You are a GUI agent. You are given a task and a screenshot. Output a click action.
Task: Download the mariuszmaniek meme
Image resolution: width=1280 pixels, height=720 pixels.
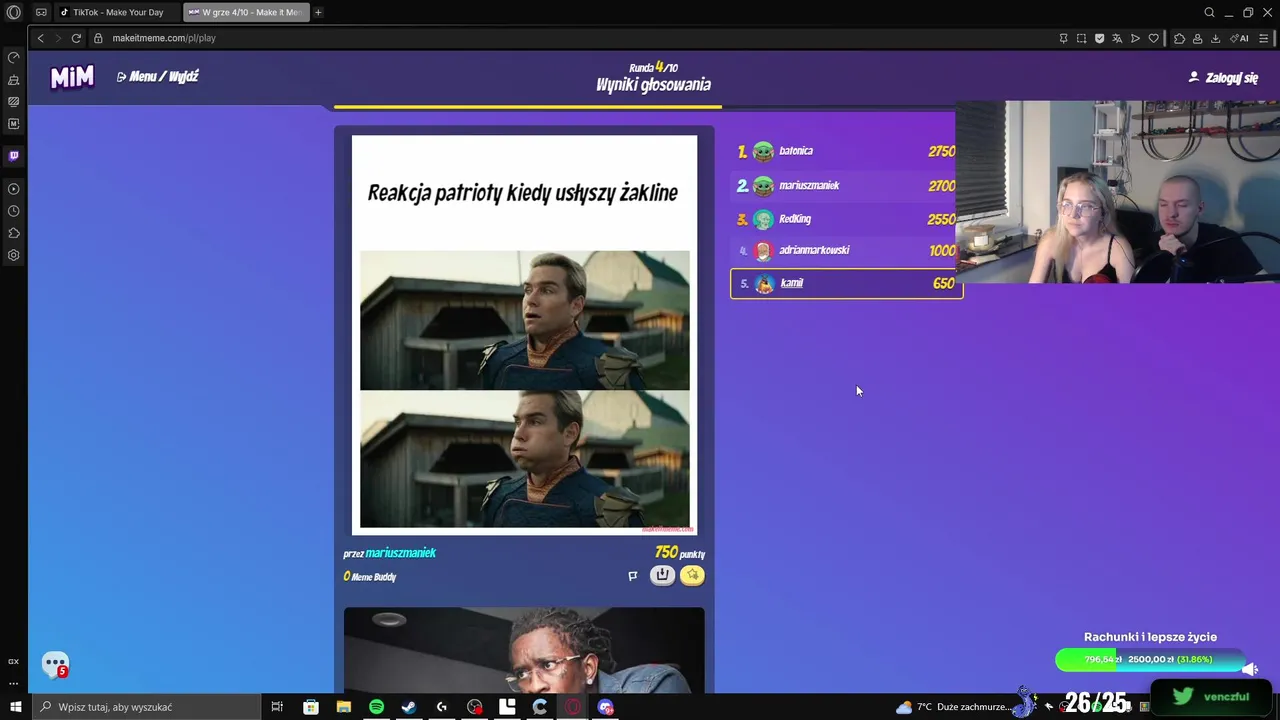tap(662, 575)
